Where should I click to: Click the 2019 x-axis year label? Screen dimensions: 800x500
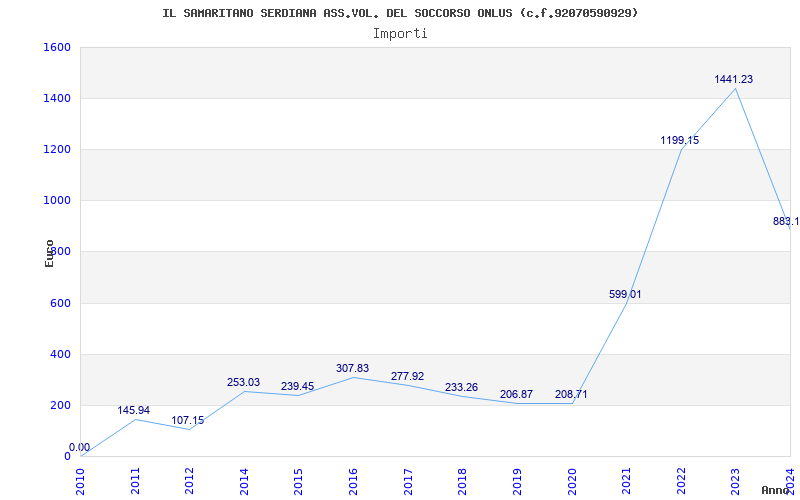click(517, 481)
